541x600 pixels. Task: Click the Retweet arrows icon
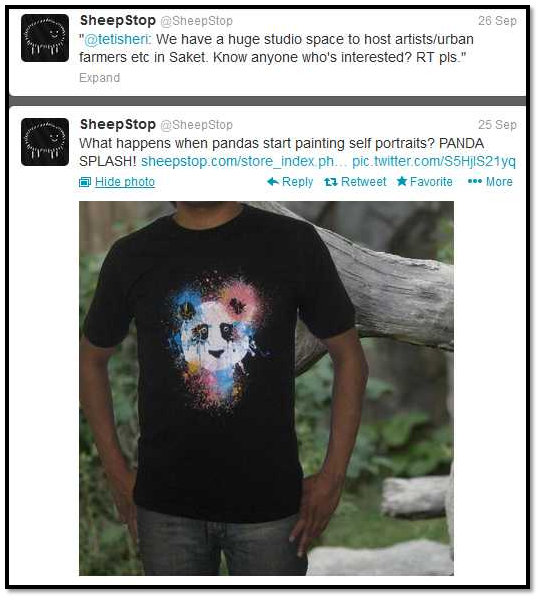pyautogui.click(x=331, y=182)
